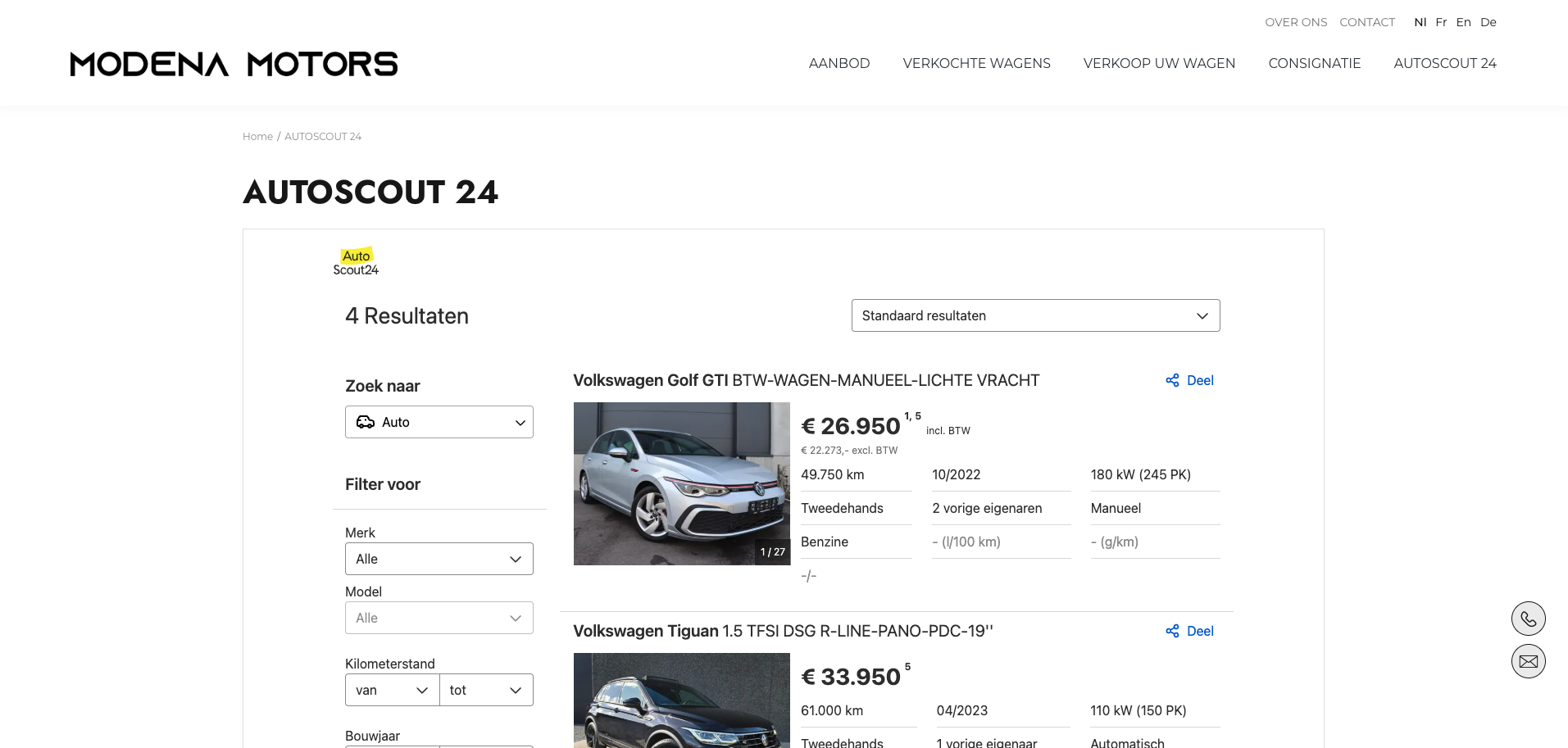Open the AANBOD menu item
This screenshot has height=748, width=1568.
coord(839,63)
